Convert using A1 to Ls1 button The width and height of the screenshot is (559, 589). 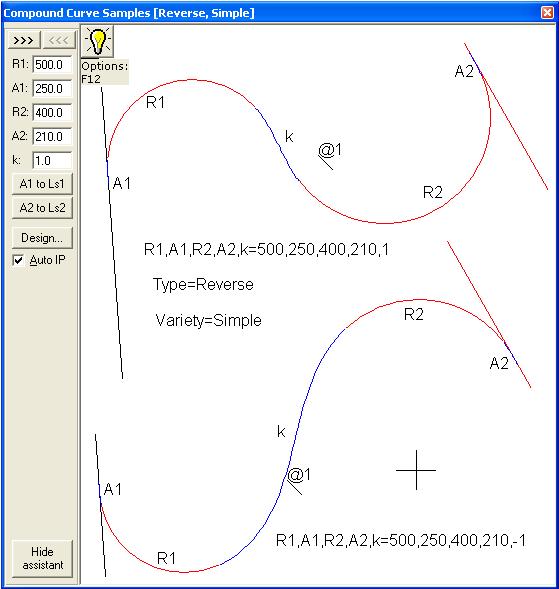[x=42, y=184]
